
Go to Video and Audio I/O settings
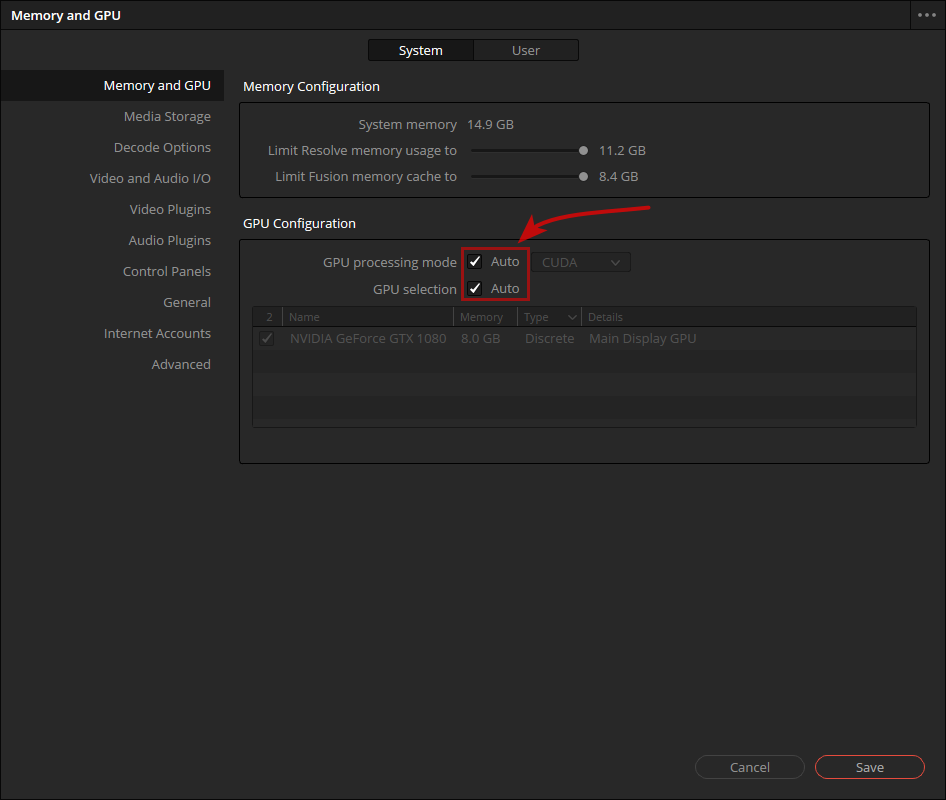pyautogui.click(x=150, y=178)
